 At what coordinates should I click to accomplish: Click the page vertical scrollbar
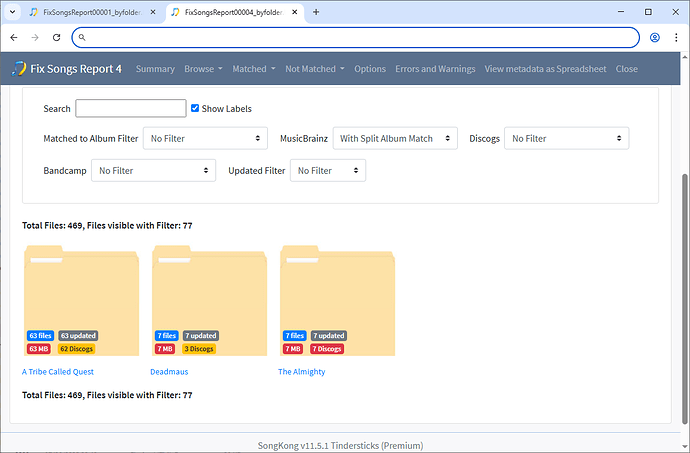click(684, 299)
